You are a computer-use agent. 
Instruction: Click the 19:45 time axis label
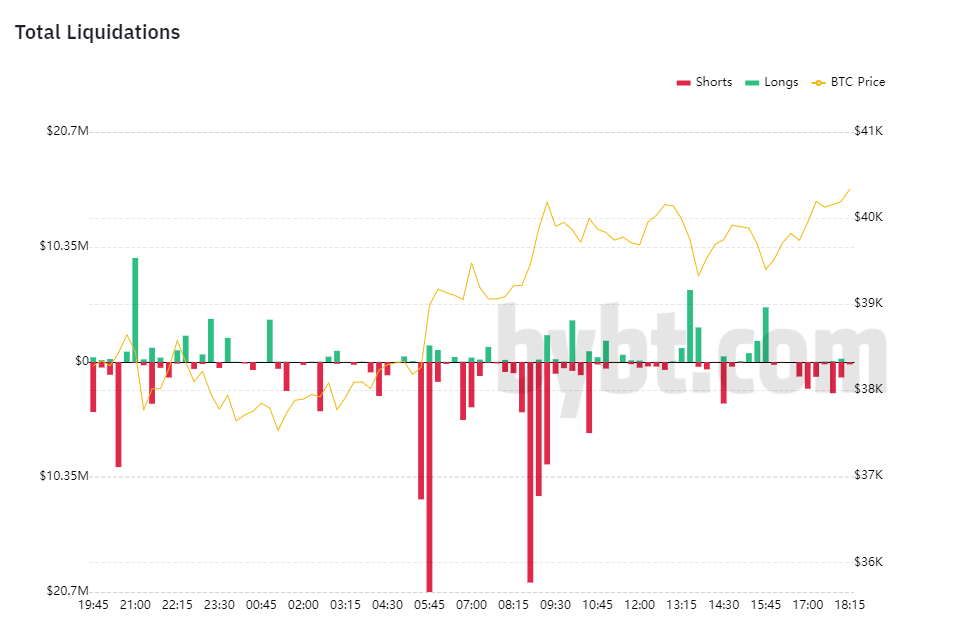93,605
